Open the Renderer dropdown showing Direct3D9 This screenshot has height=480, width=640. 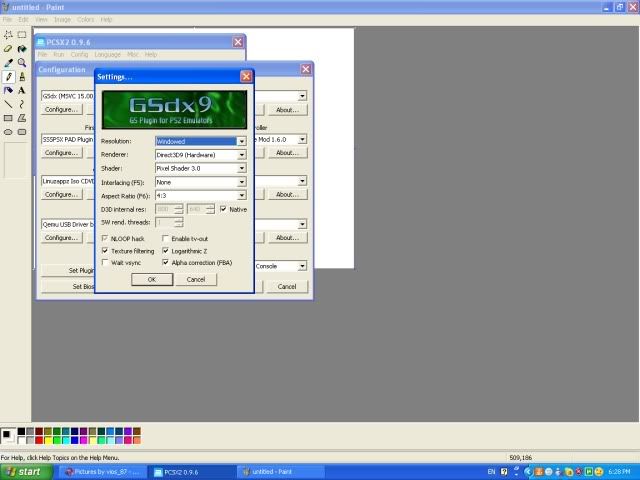pos(242,155)
